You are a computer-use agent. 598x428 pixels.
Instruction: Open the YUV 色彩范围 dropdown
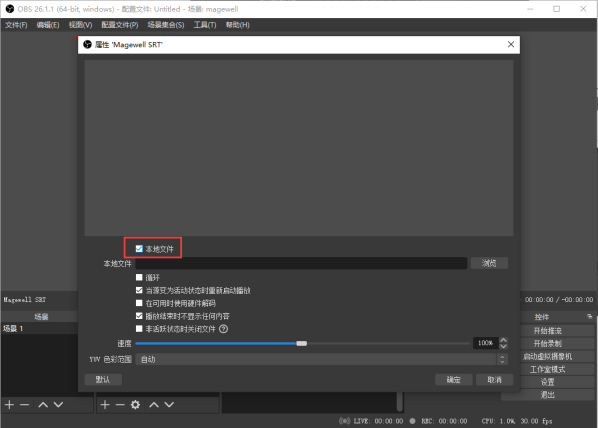(321, 359)
